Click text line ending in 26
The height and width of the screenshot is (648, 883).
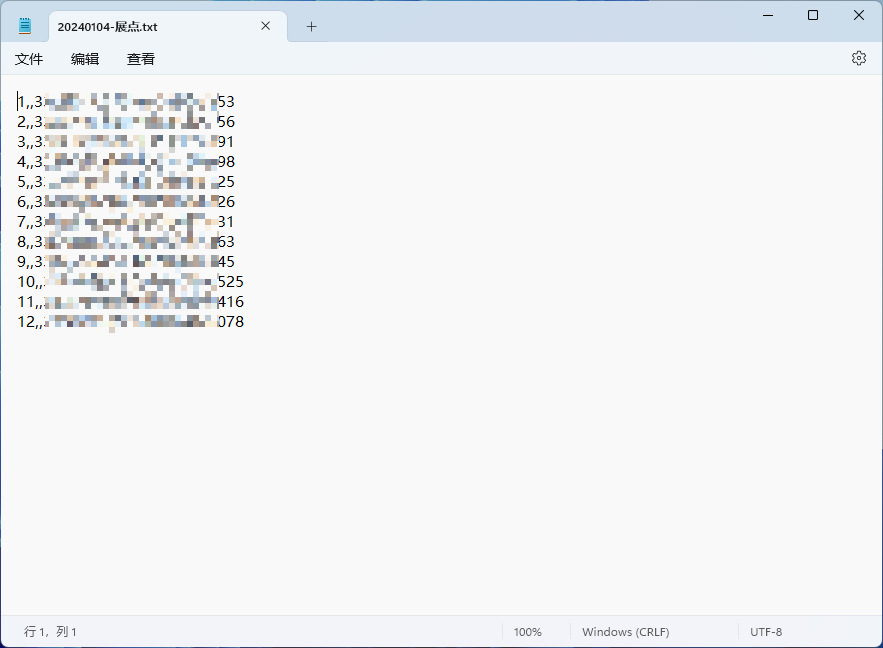126,202
